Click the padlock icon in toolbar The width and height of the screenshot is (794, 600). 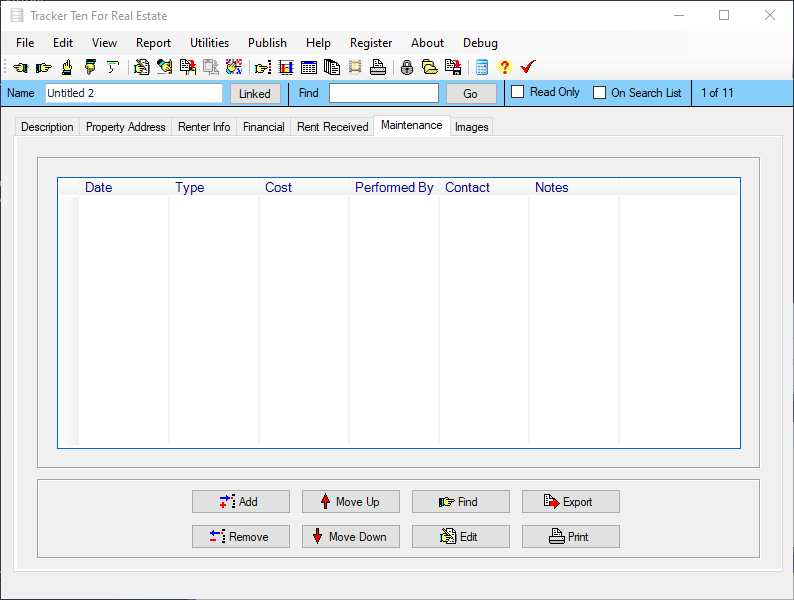407,67
